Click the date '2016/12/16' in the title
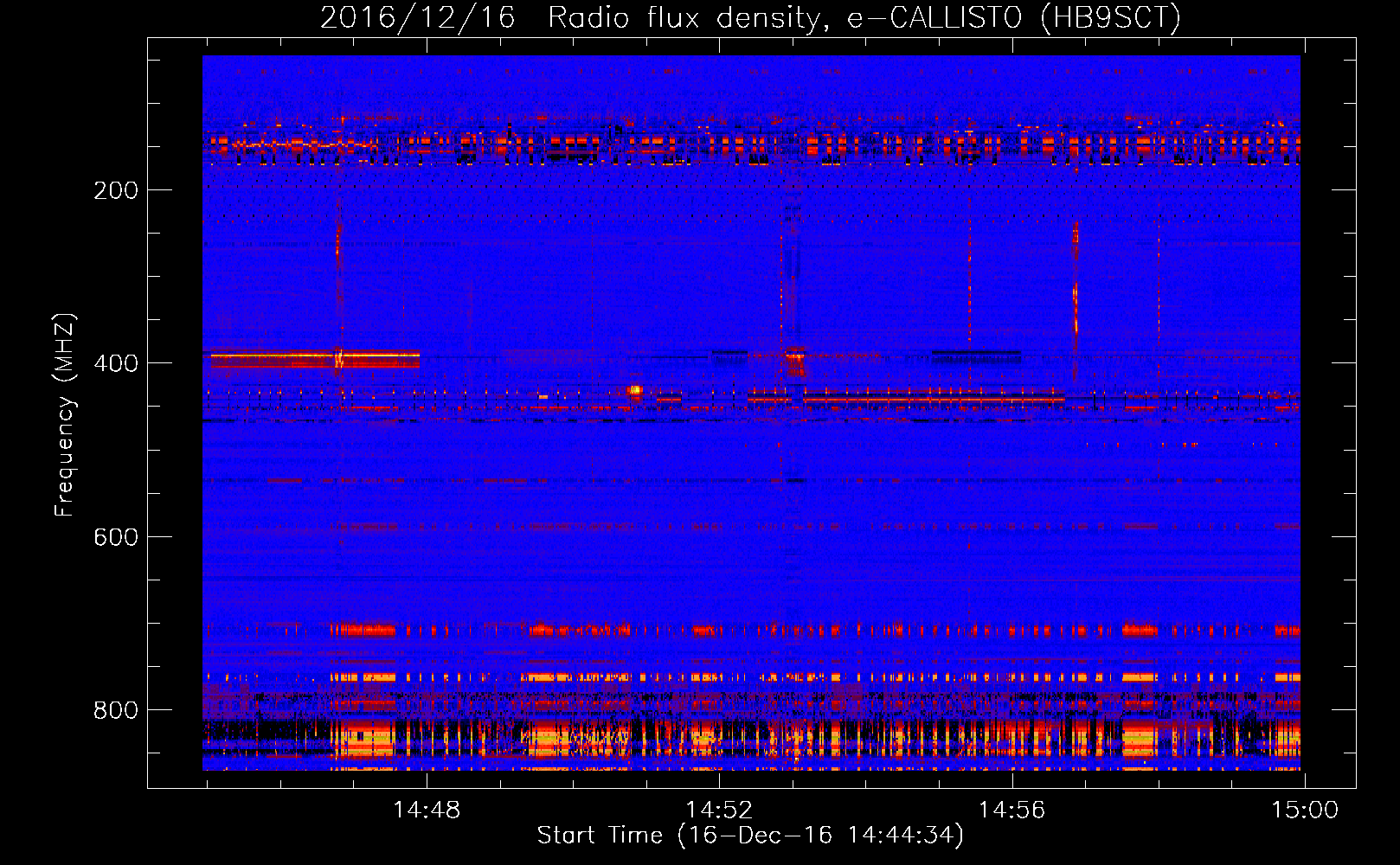The width and height of the screenshot is (1400, 865). (418, 17)
